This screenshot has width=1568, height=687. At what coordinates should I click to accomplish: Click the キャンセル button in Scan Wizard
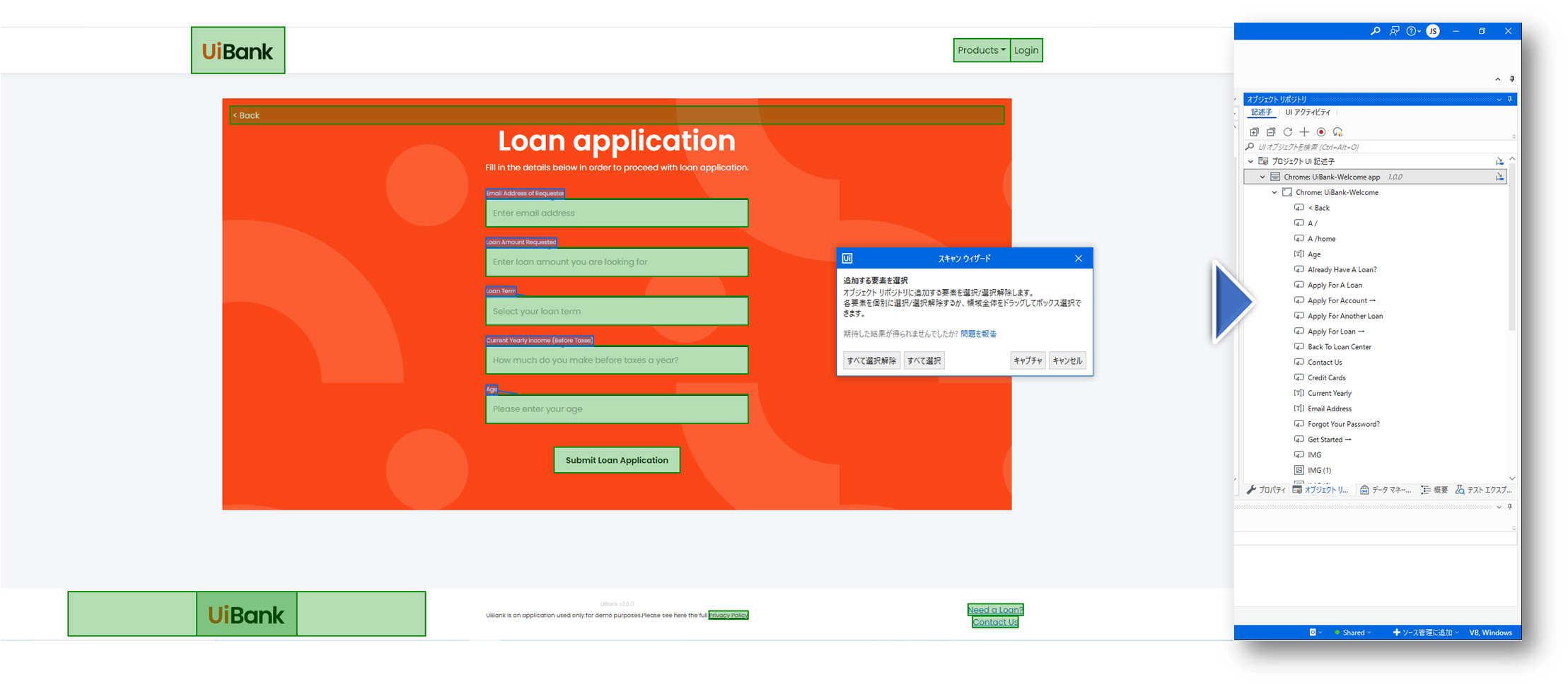pos(1067,361)
